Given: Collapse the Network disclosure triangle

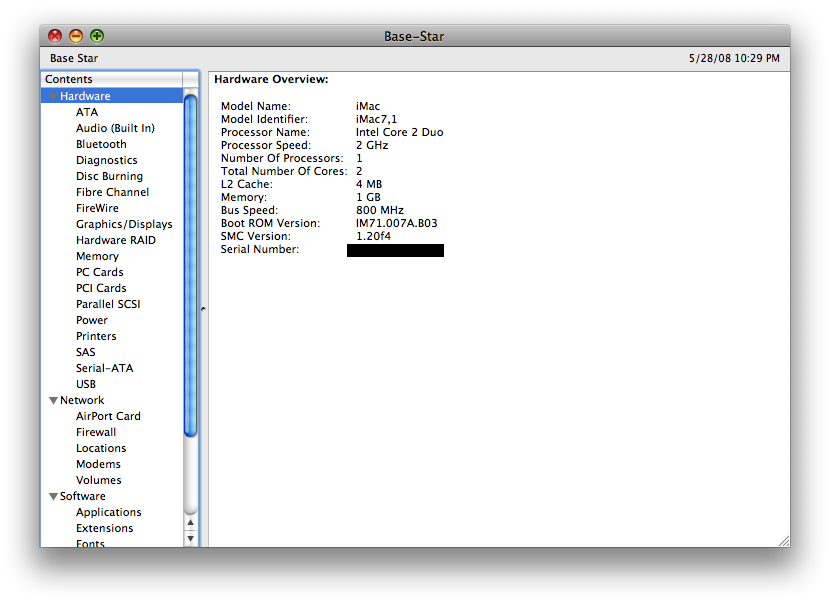Looking at the screenshot, I should point(53,400).
